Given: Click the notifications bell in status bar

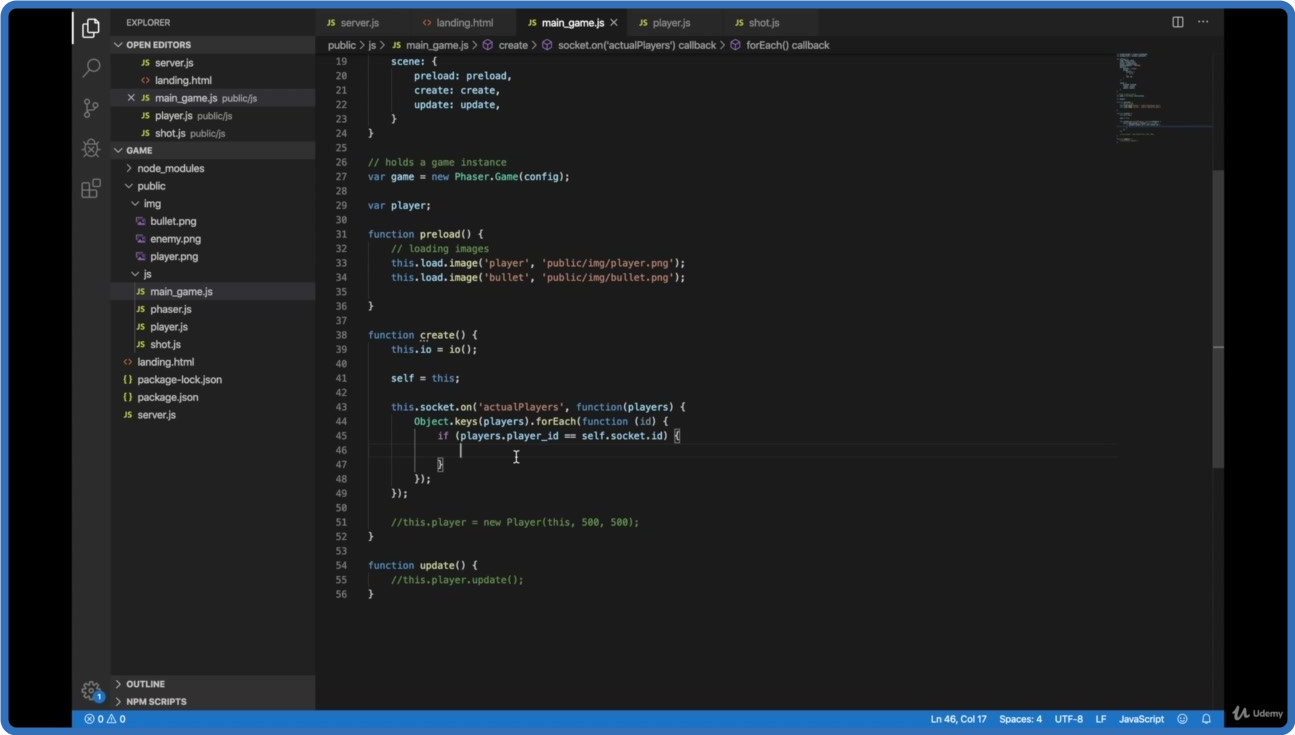Looking at the screenshot, I should [1206, 719].
